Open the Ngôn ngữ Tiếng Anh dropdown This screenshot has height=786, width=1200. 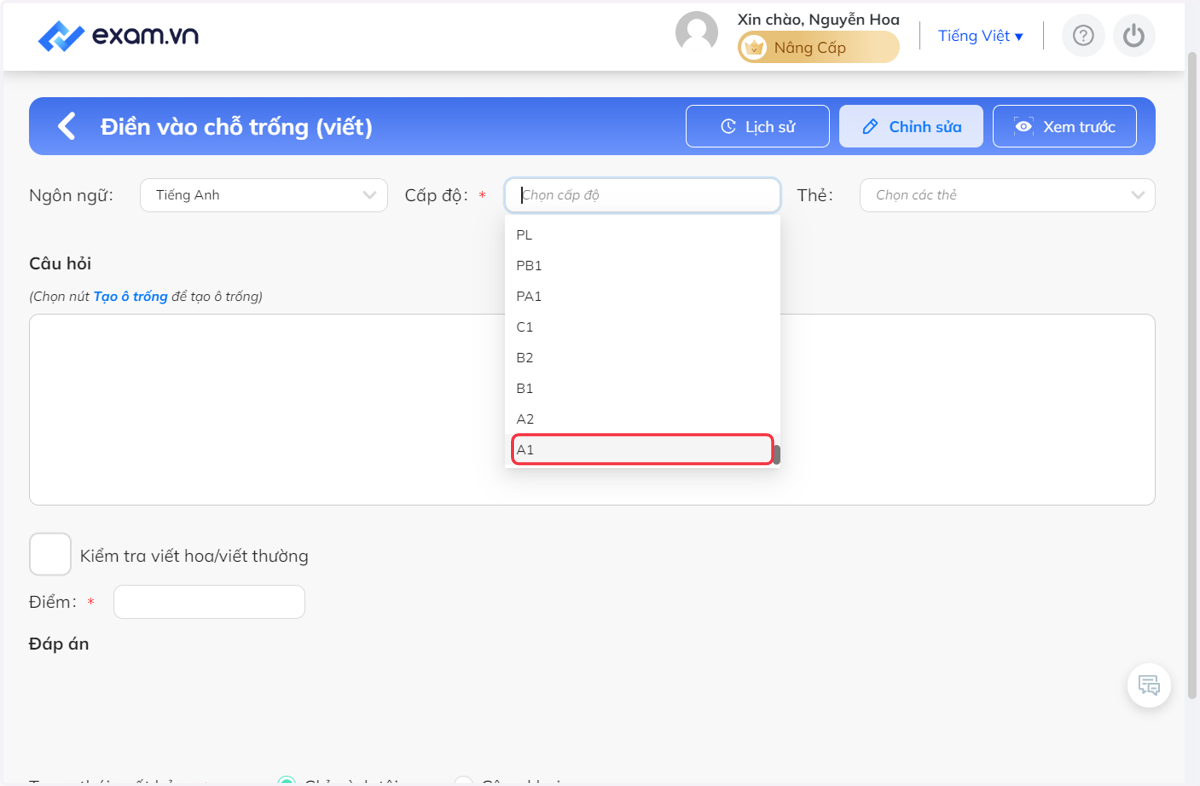264,195
